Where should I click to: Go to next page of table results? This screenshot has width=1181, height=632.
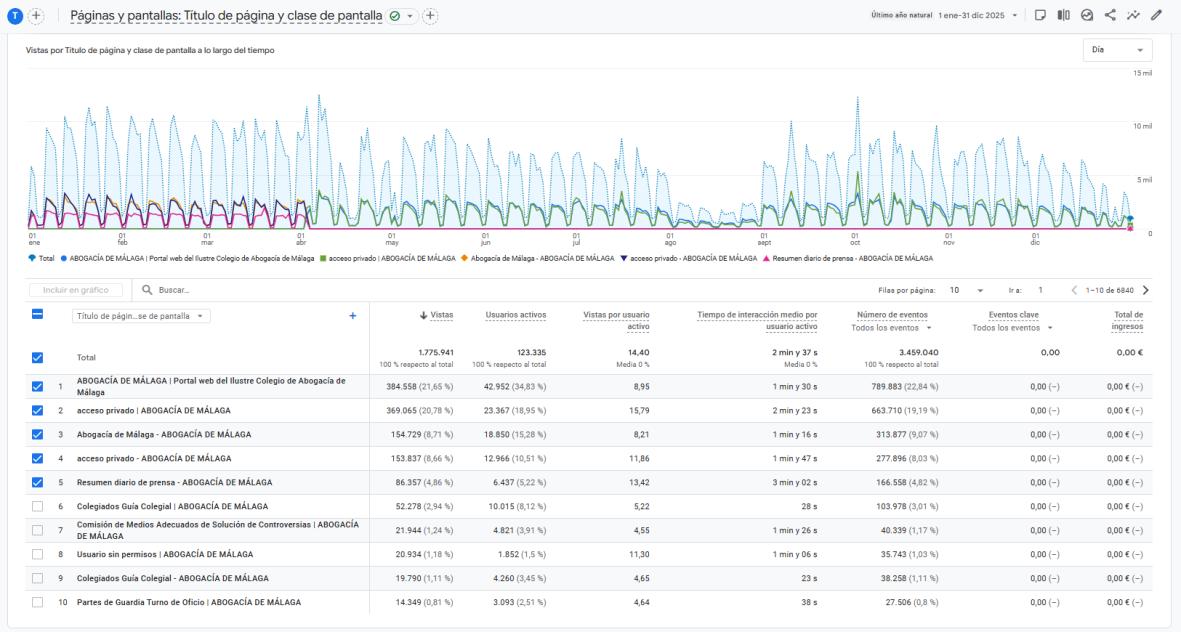[1145, 291]
